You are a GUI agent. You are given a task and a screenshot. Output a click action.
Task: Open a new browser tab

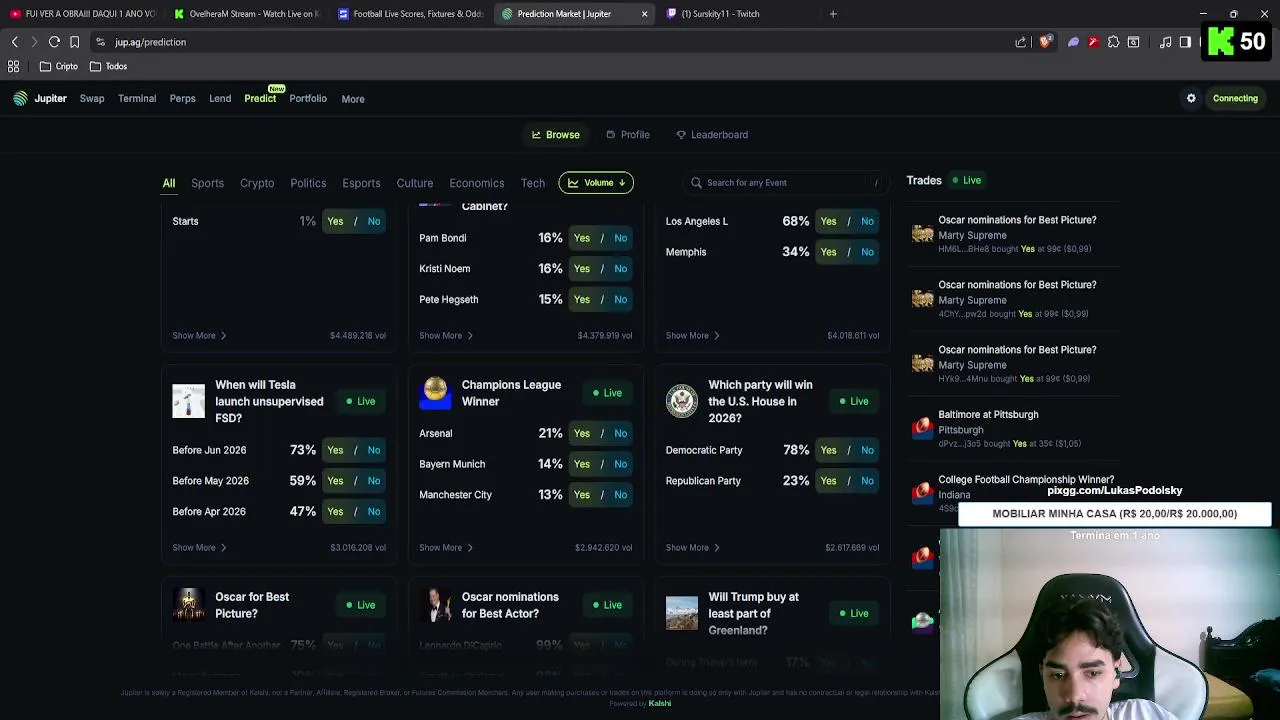tap(833, 14)
